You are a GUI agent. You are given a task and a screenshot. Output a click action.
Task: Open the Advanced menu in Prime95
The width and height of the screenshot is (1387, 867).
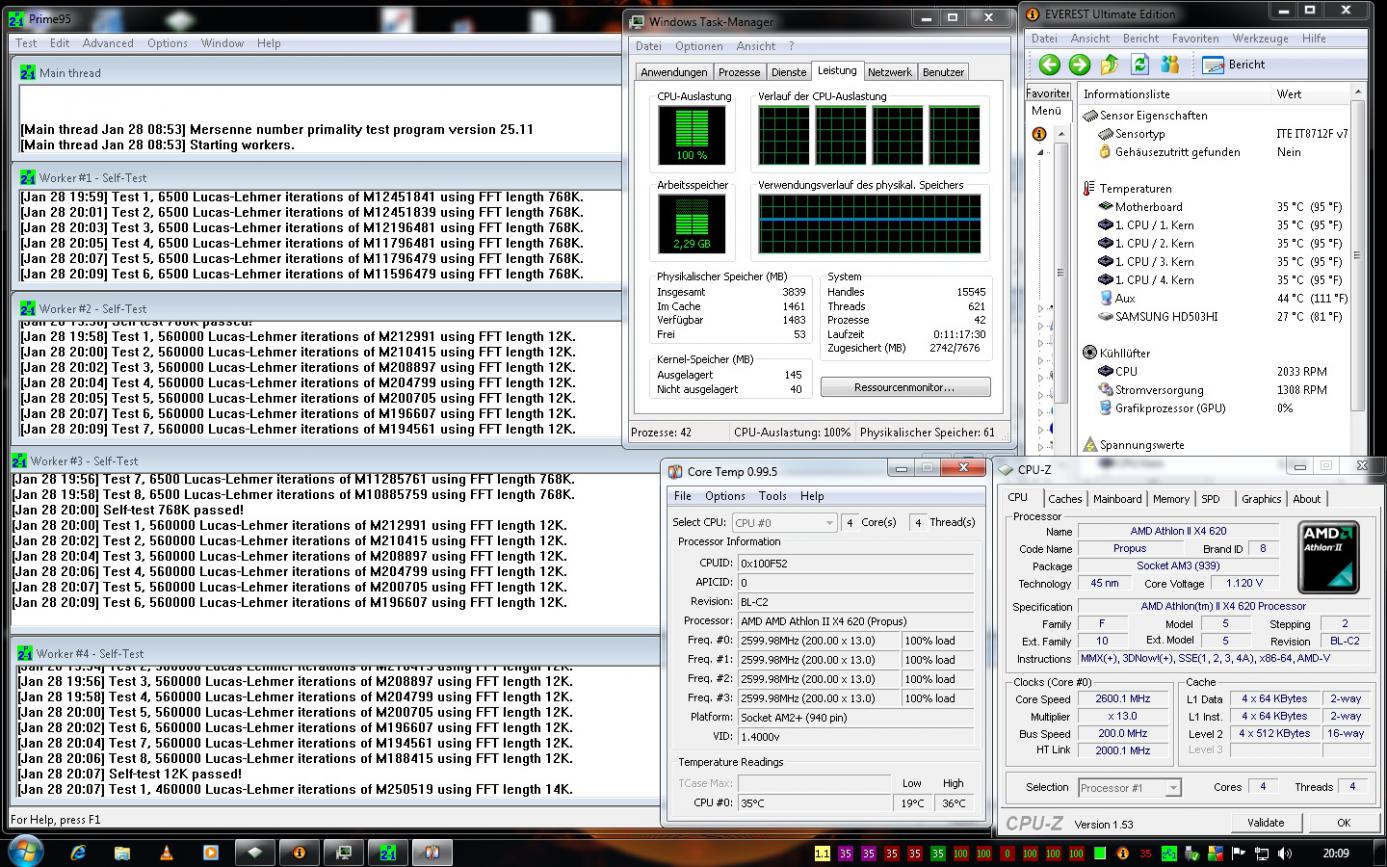108,43
